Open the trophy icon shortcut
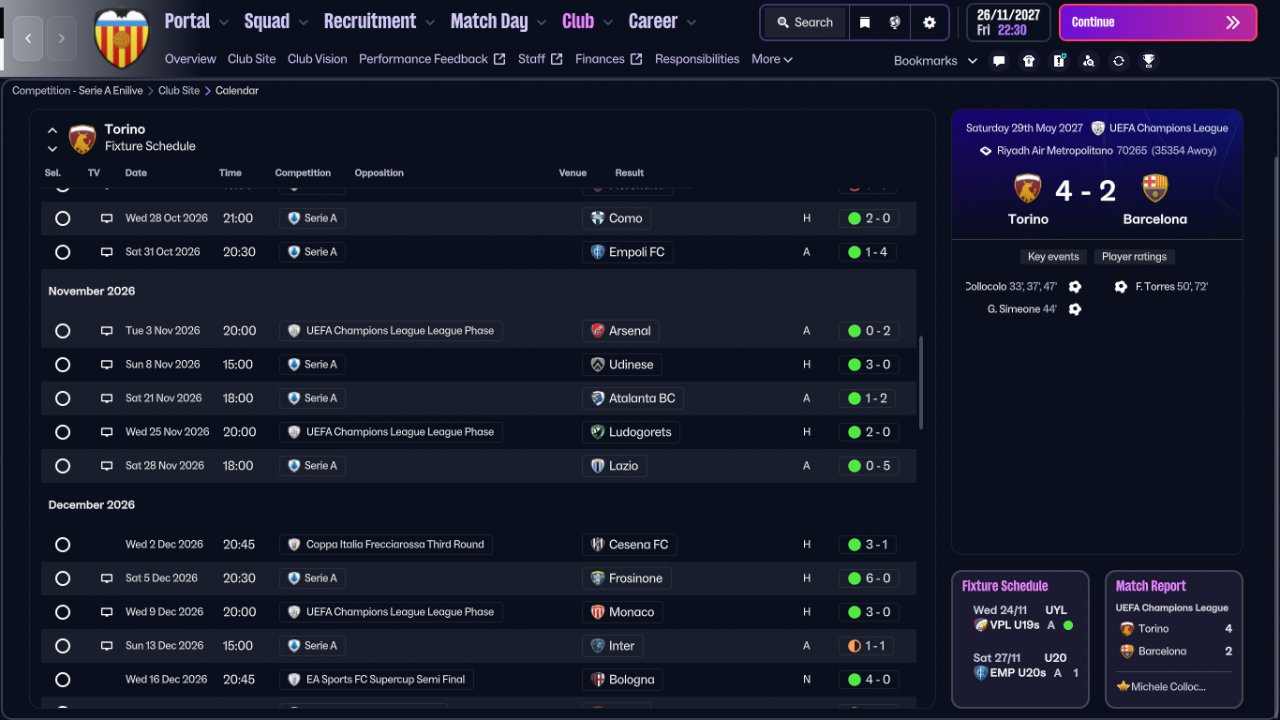This screenshot has height=720, width=1280. point(1149,61)
